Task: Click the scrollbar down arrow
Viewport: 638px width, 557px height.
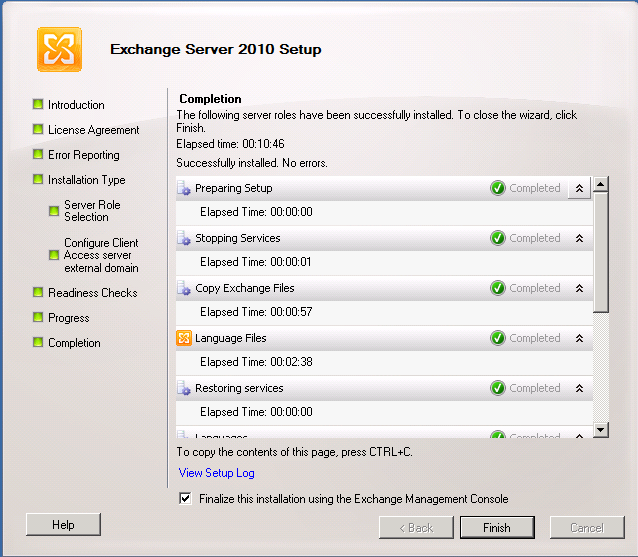Action: (601, 430)
